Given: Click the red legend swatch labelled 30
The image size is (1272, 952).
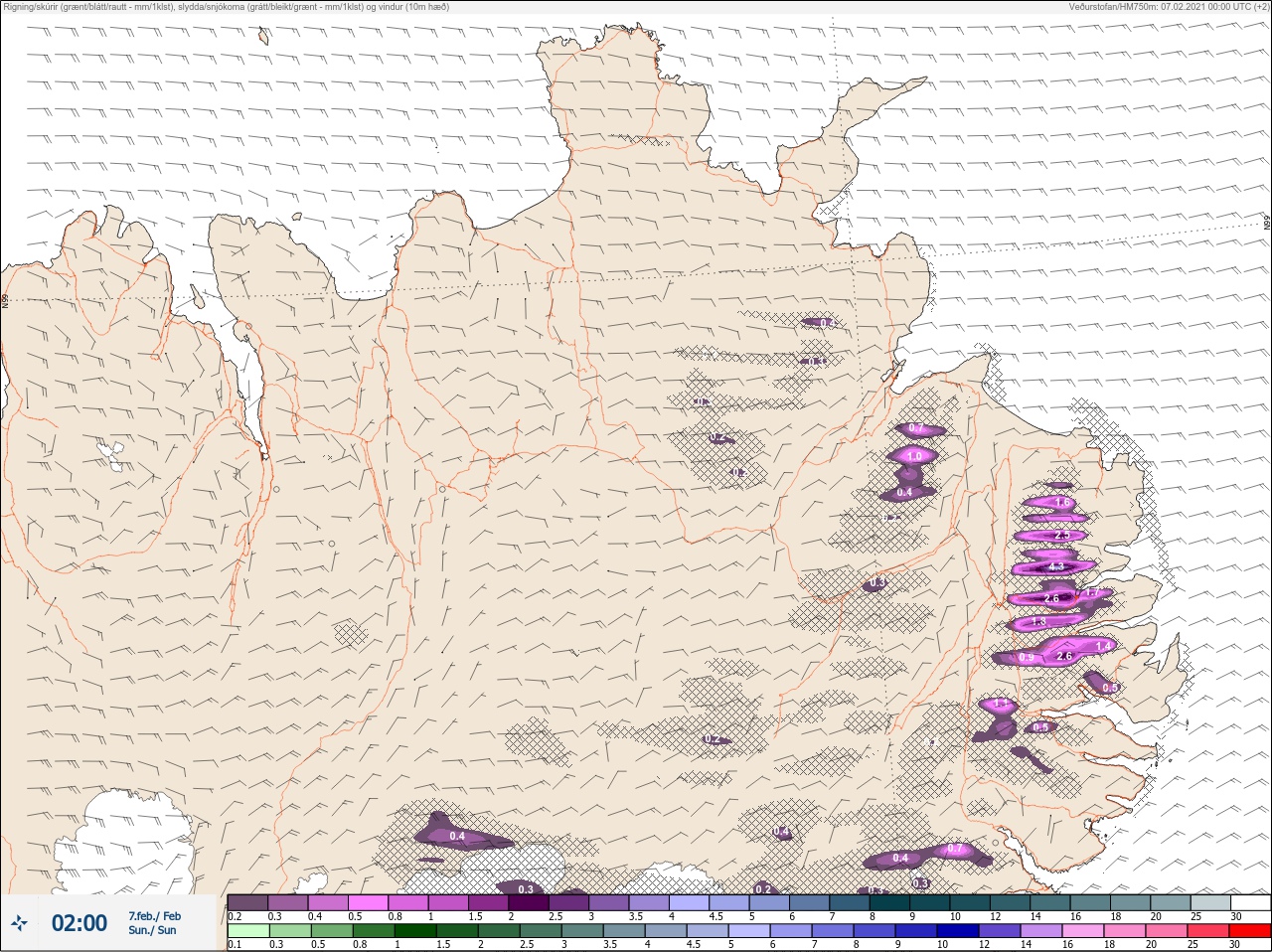Looking at the screenshot, I should [x=1250, y=931].
